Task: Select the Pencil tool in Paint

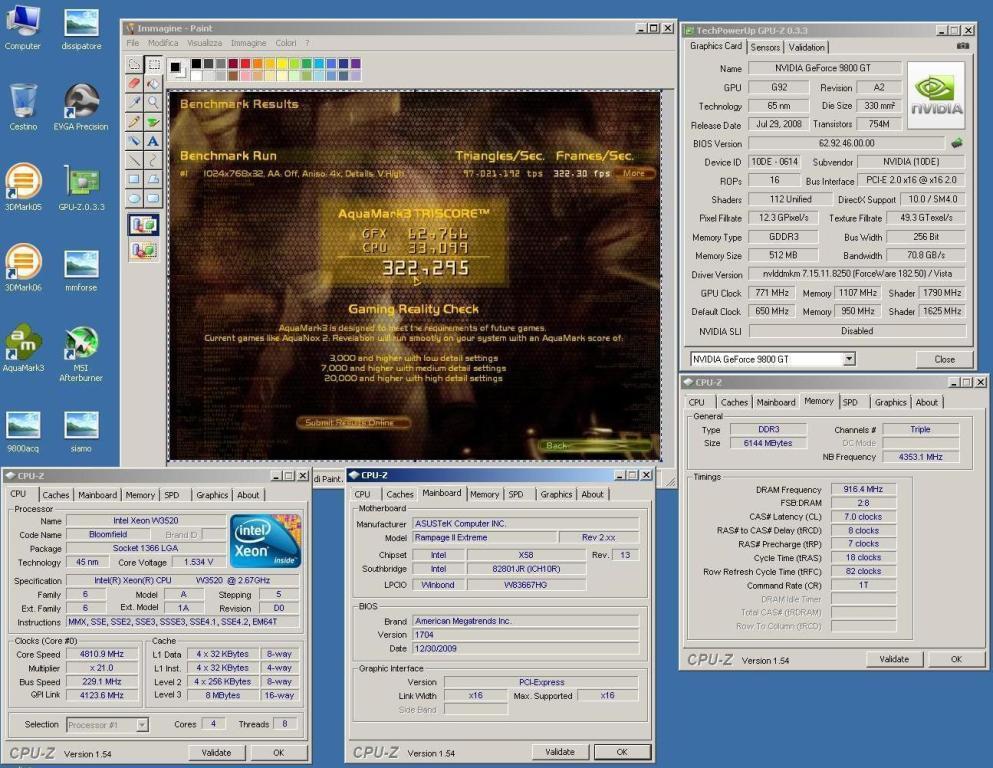Action: tap(134, 122)
